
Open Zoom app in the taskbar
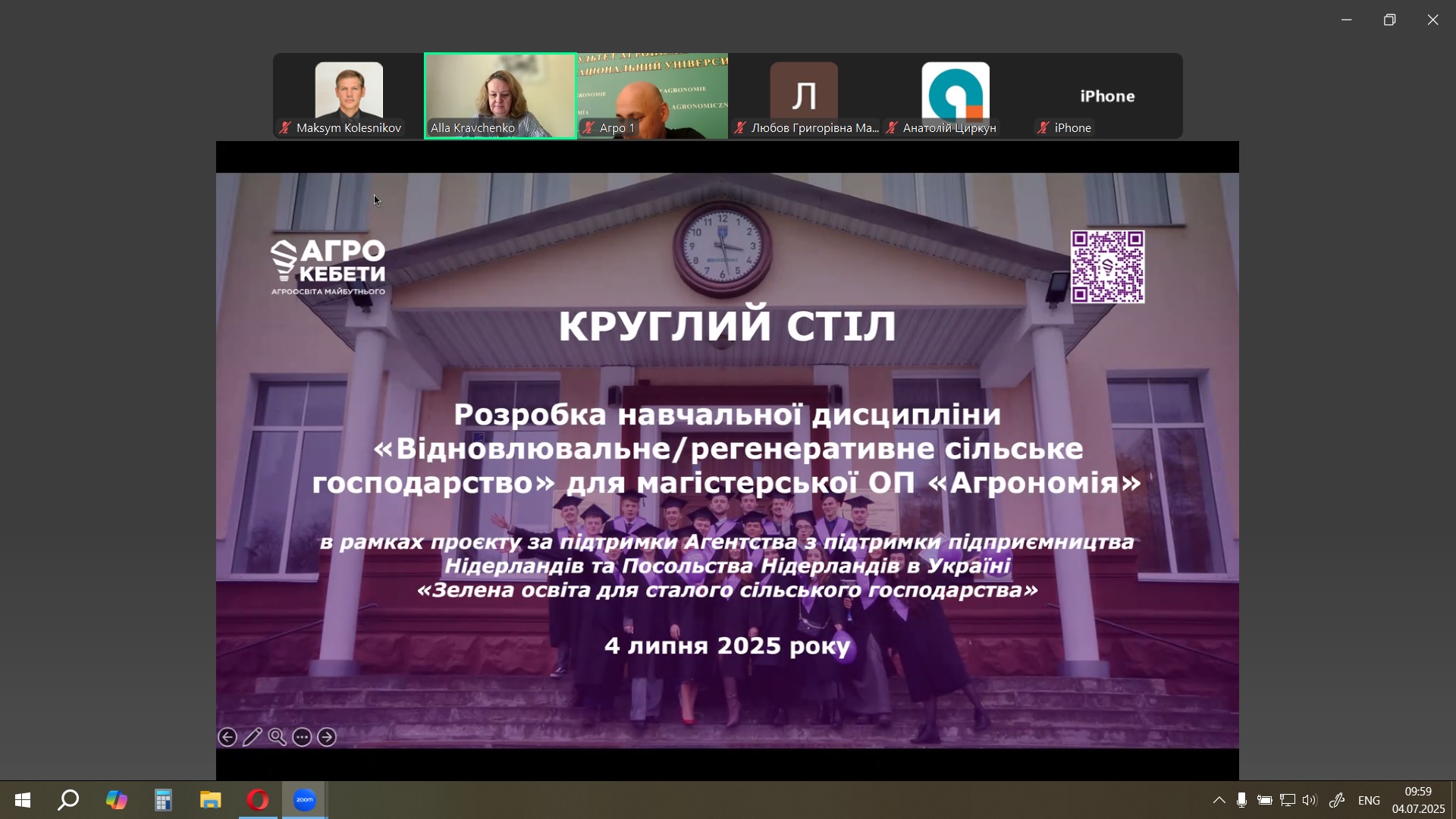click(305, 800)
